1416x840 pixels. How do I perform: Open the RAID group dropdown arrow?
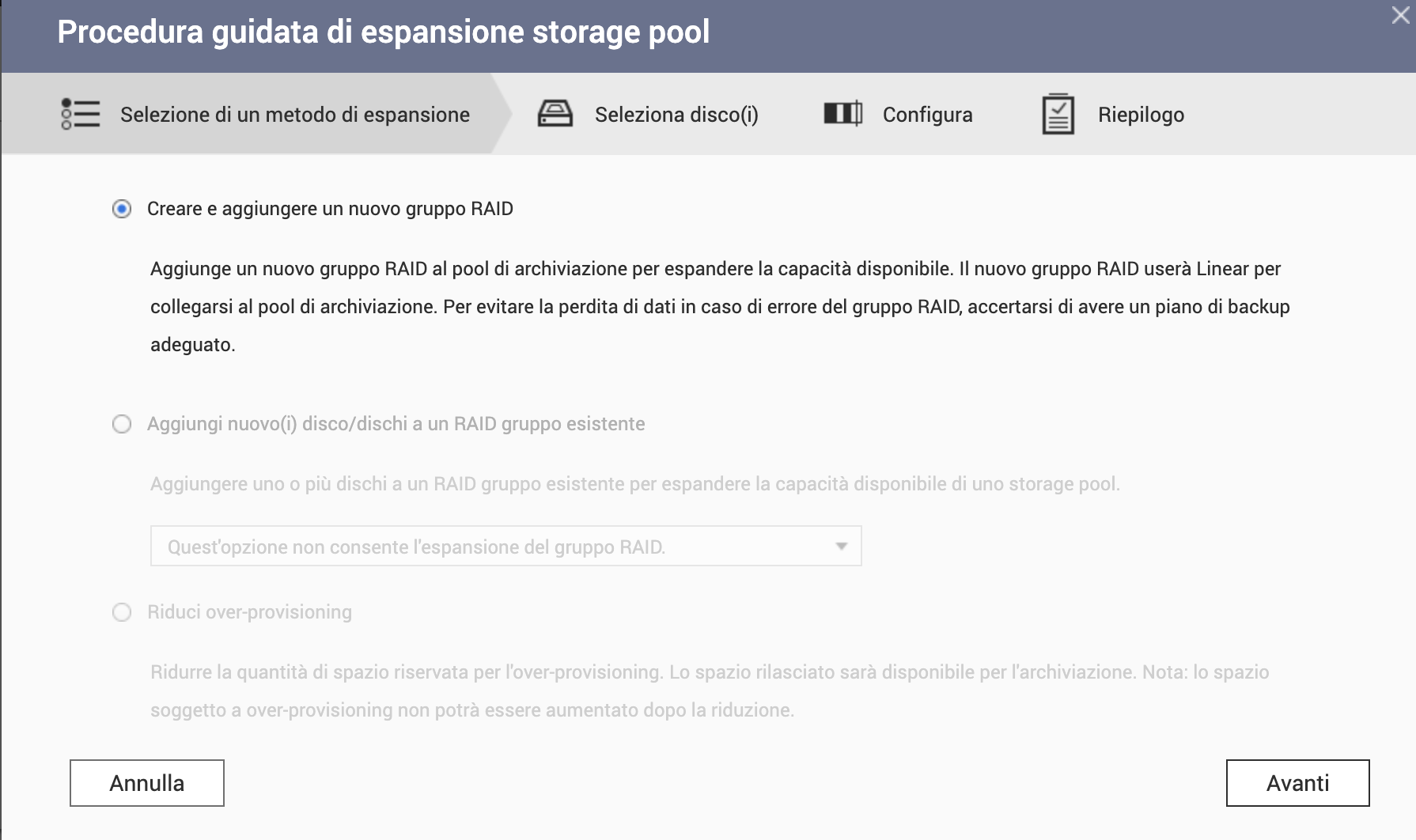point(841,547)
